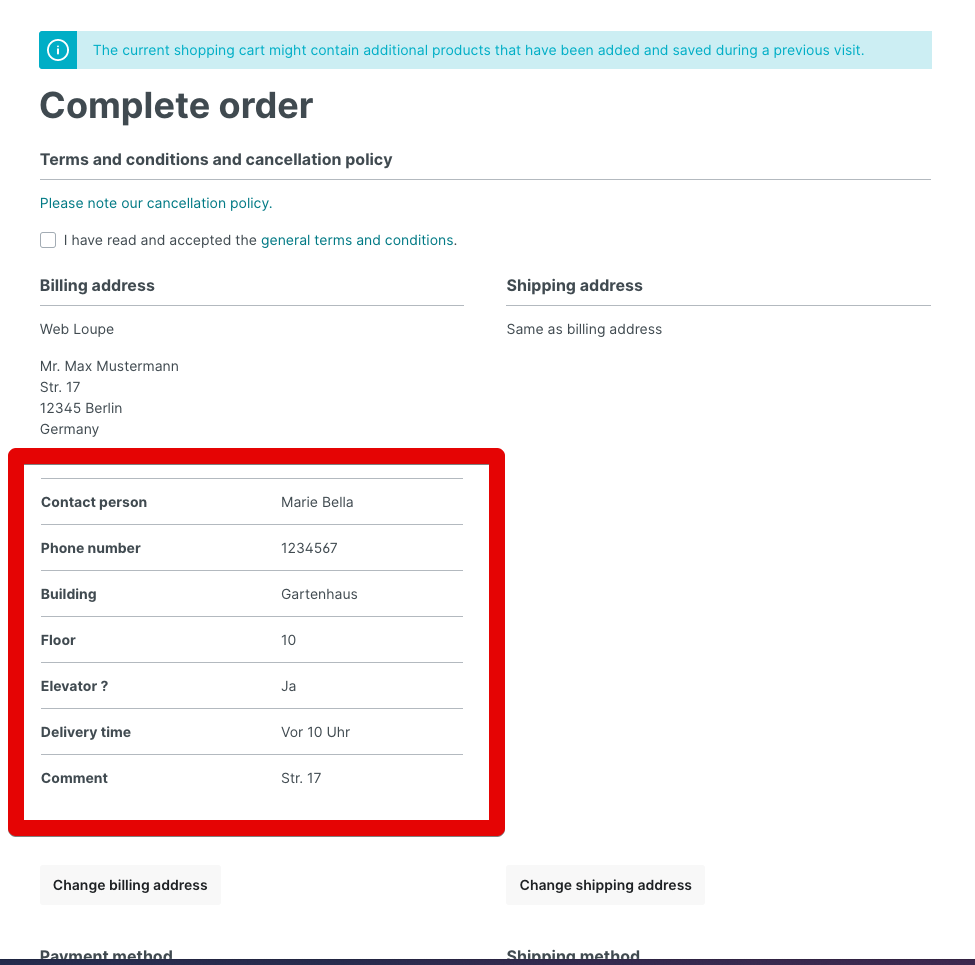
Task: Click the Delivery time value Vor 10 Uhr
Action: coord(315,732)
